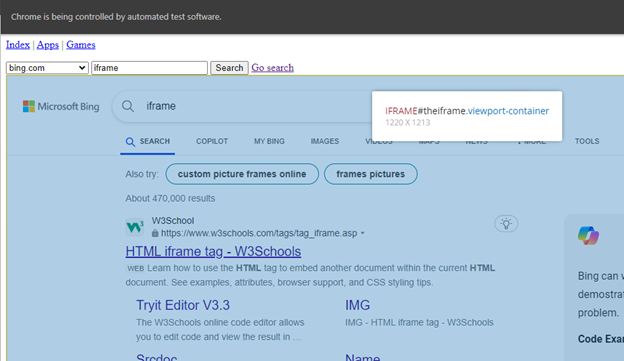Open the Apps link
The height and width of the screenshot is (361, 624).
(x=48, y=45)
